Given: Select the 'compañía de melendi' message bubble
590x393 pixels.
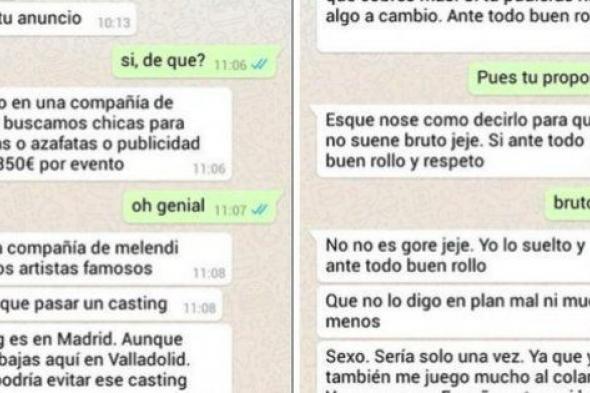Looking at the screenshot, I should point(116,259).
